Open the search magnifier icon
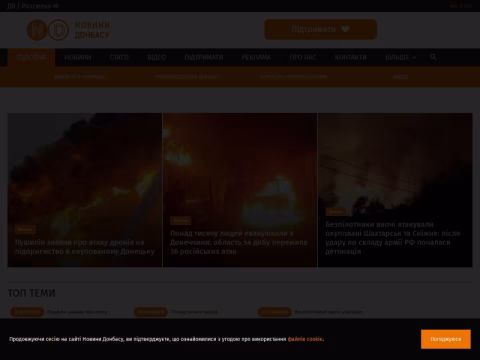Screen dimensions: 480x360 (x=433, y=57)
